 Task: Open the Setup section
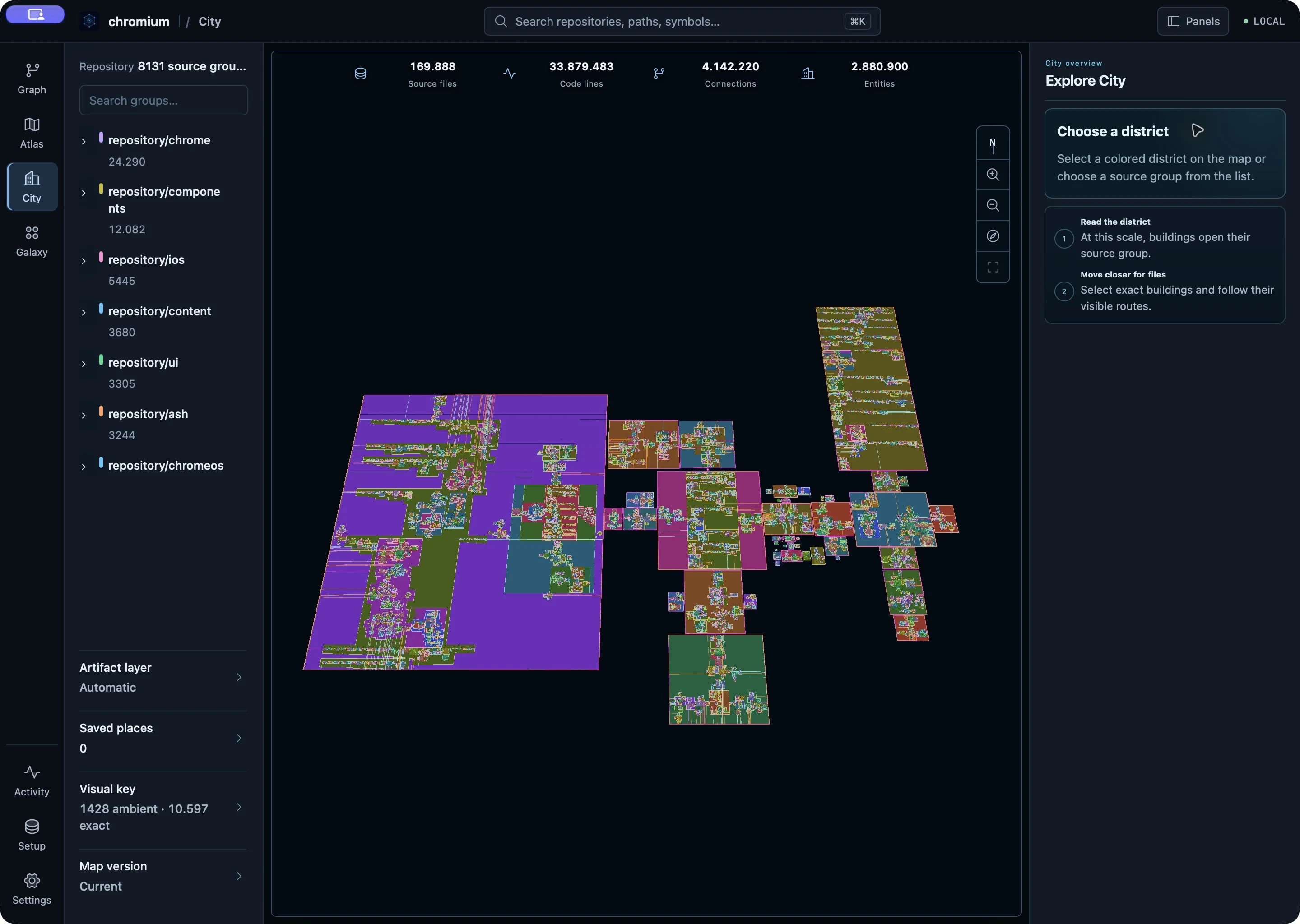tap(32, 835)
